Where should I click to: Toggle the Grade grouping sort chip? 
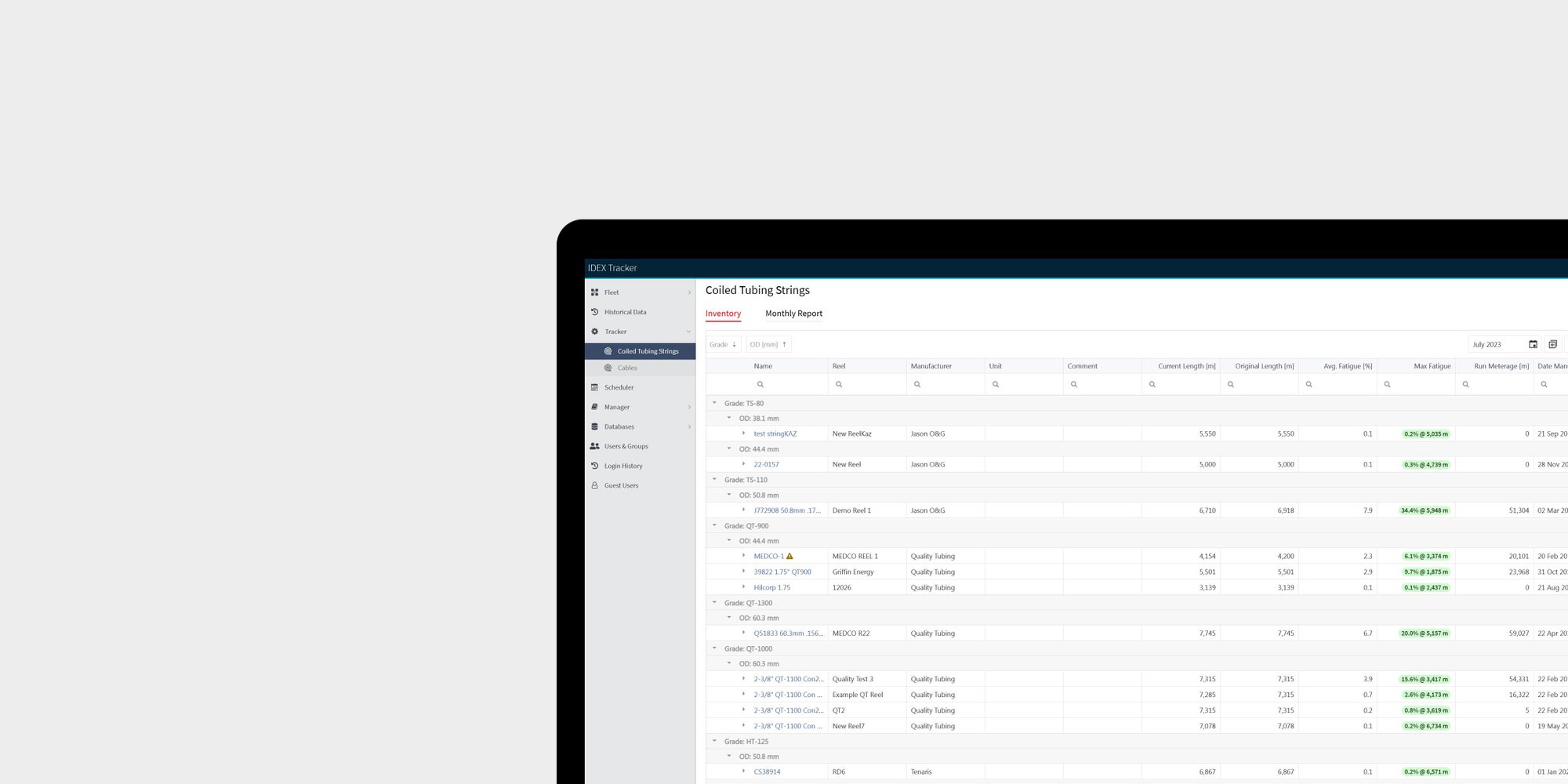click(723, 344)
